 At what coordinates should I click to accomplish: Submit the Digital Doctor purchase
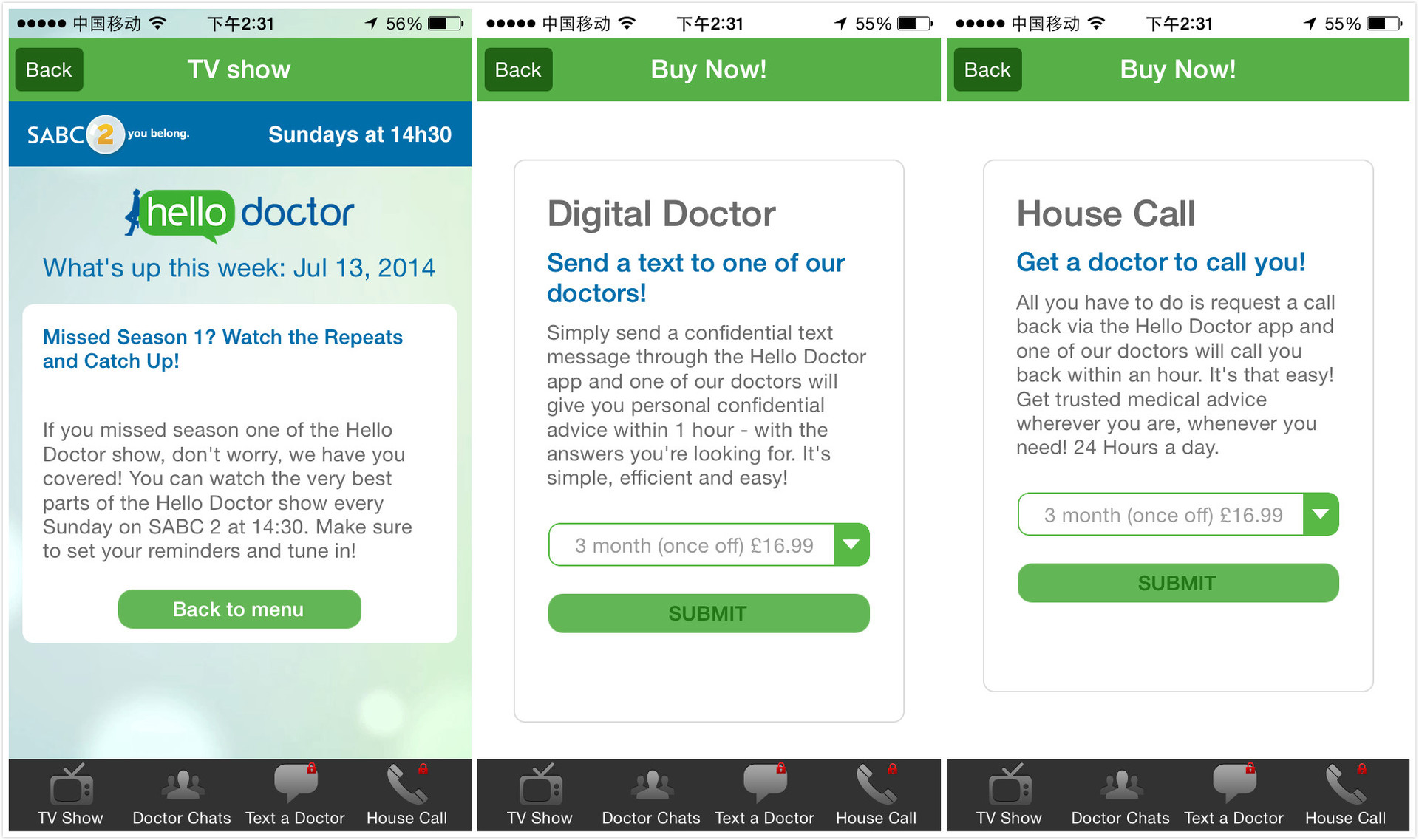(709, 613)
